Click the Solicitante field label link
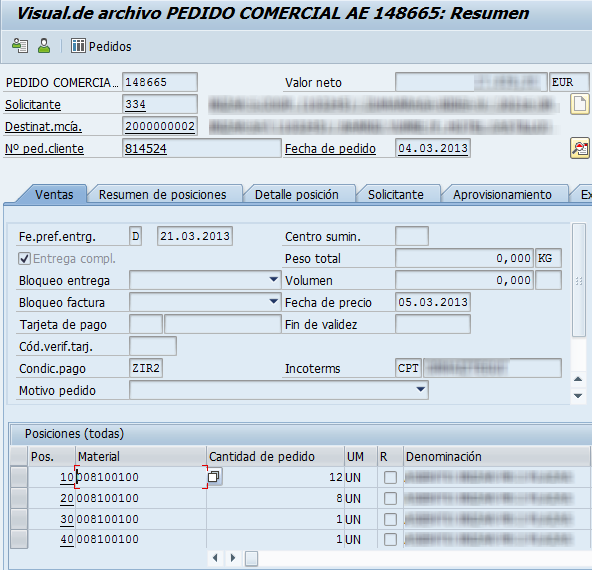This screenshot has height=570, width=592. click(x=33, y=104)
